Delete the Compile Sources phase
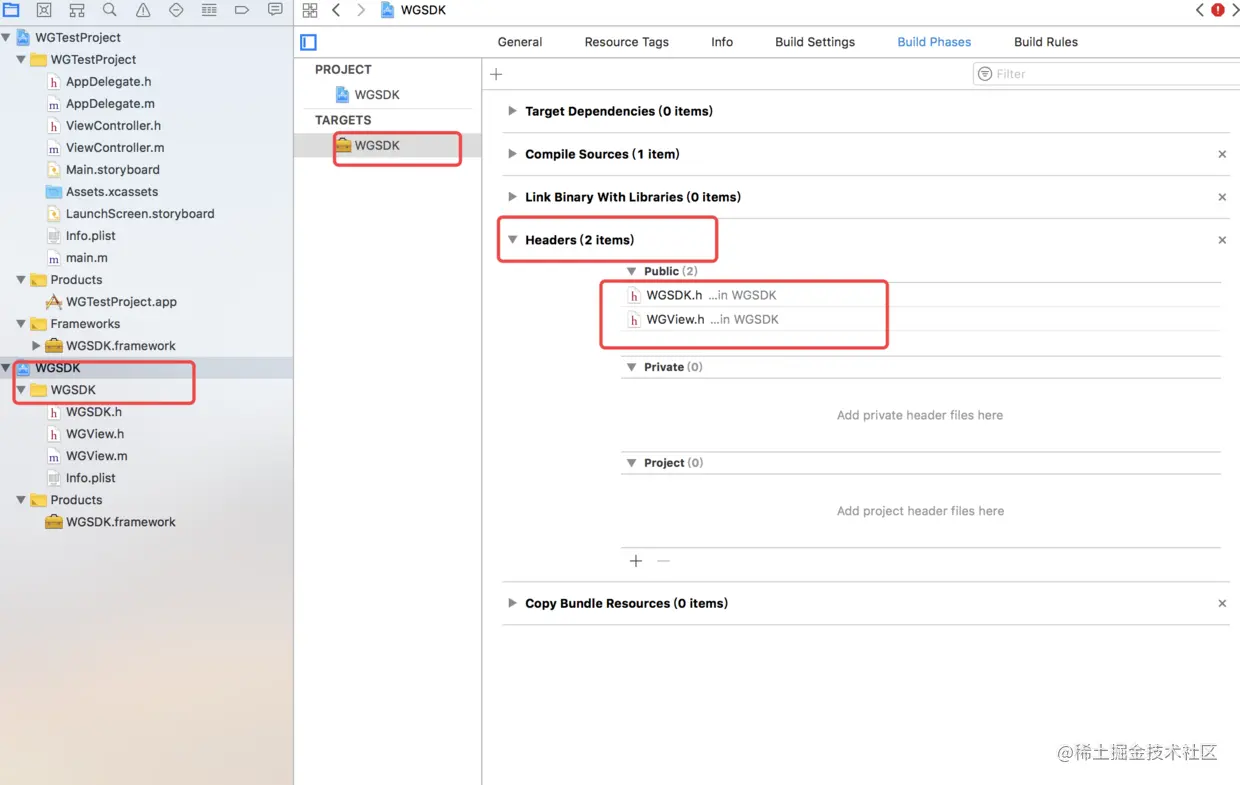This screenshot has width=1240, height=785. coord(1222,154)
